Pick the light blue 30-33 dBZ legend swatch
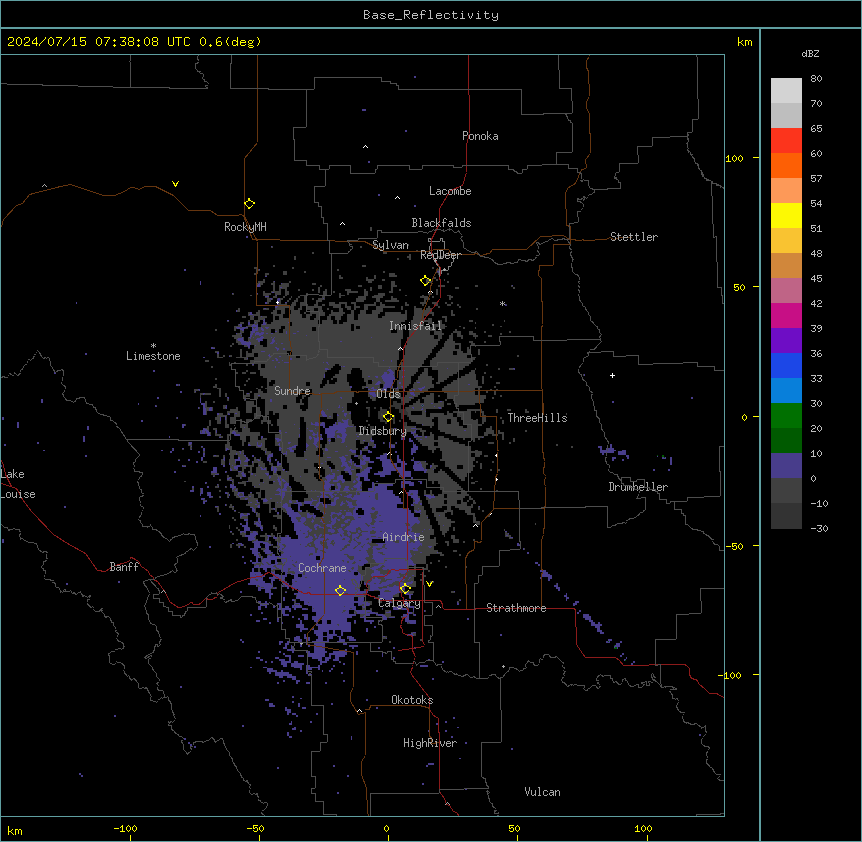This screenshot has width=862, height=842. point(786,391)
